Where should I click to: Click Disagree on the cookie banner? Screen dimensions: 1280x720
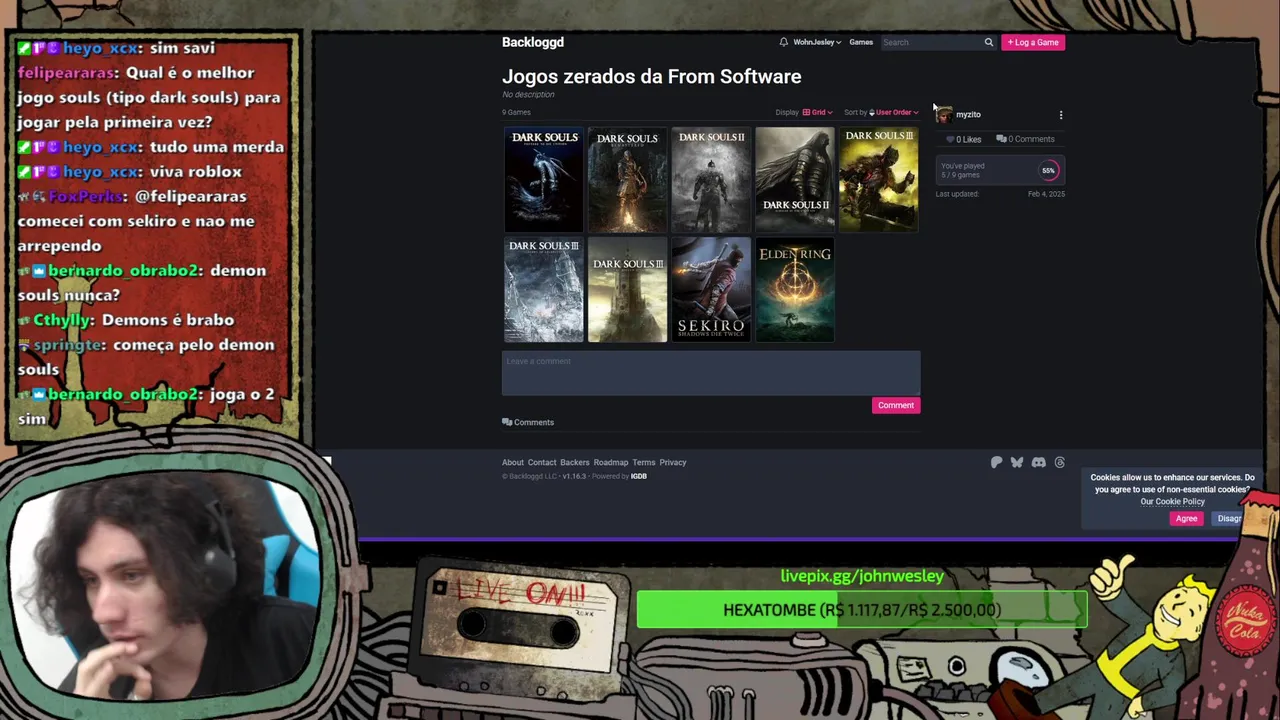click(1230, 518)
